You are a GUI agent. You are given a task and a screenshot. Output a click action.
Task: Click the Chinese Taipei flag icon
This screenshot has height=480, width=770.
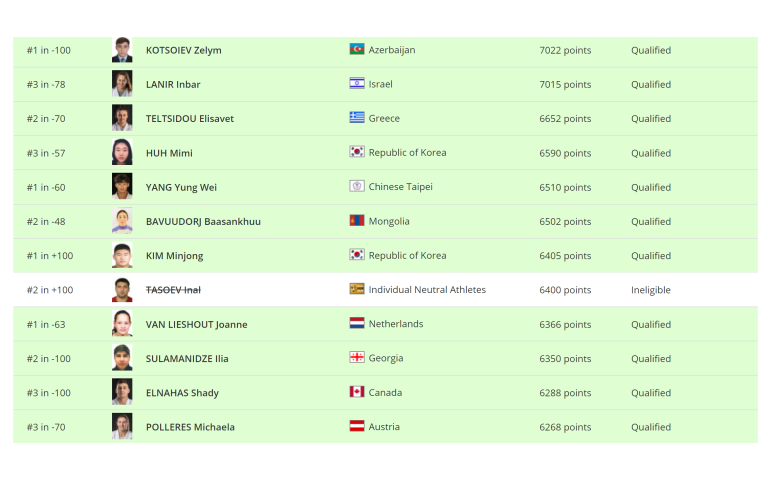[x=357, y=186]
